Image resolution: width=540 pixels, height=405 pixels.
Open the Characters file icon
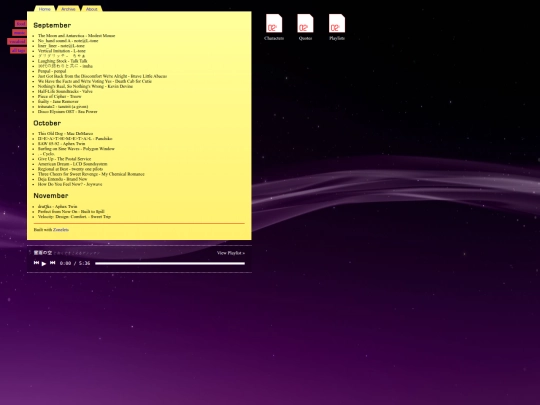[274, 23]
